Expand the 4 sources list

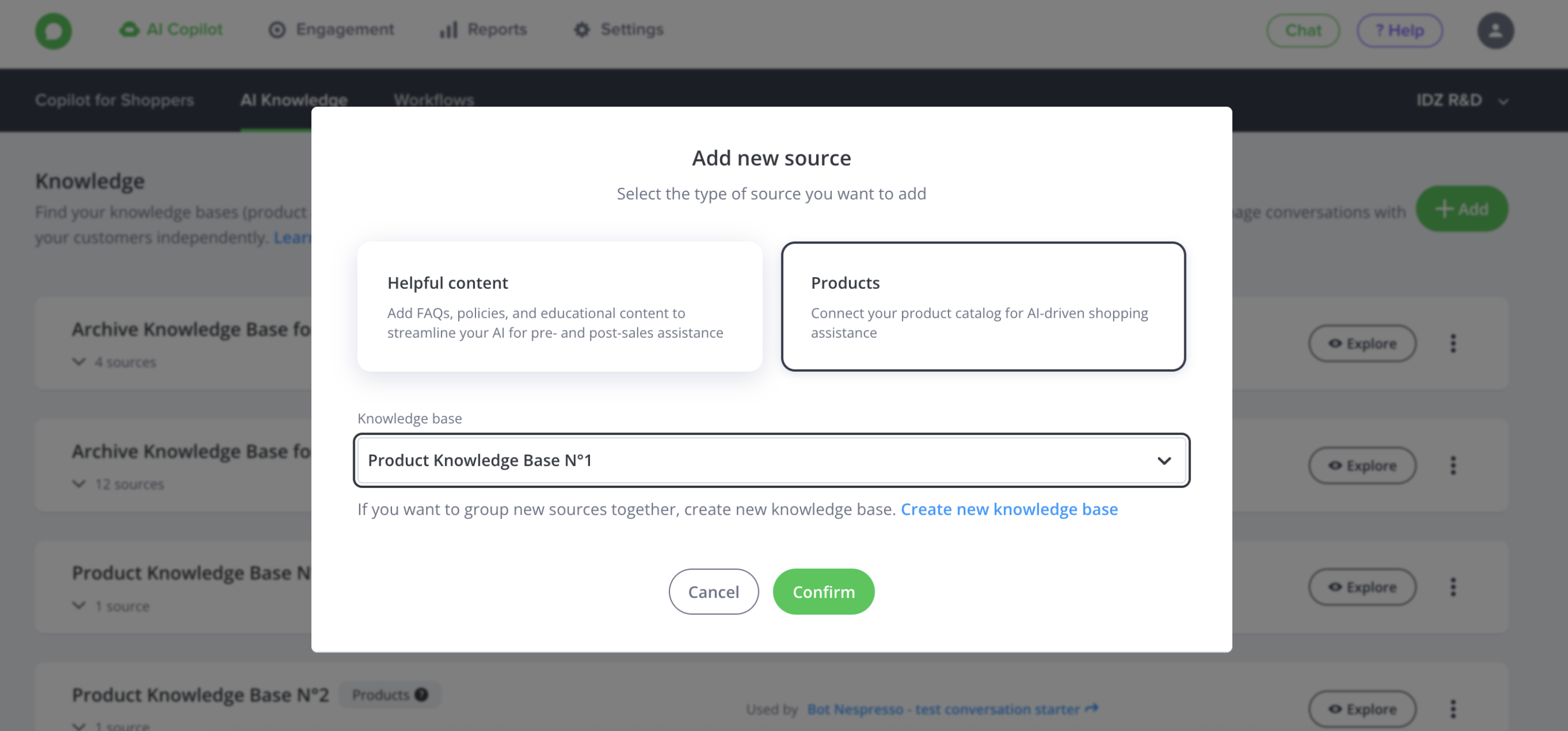tap(78, 362)
